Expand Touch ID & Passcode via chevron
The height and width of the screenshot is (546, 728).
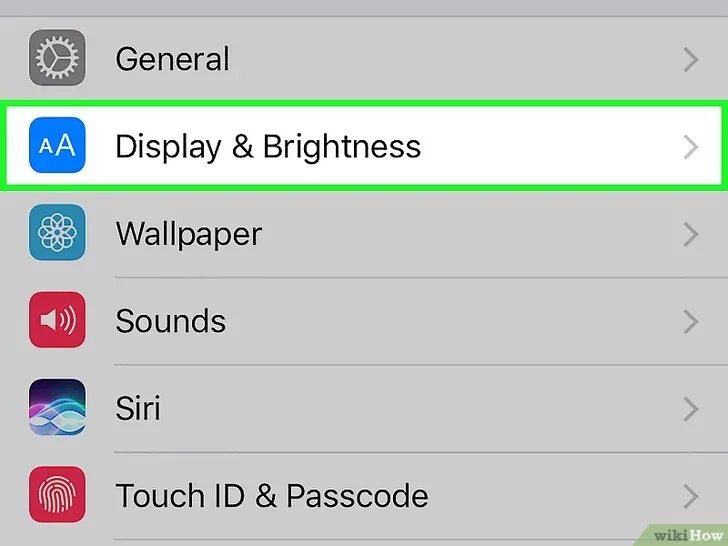point(691,496)
